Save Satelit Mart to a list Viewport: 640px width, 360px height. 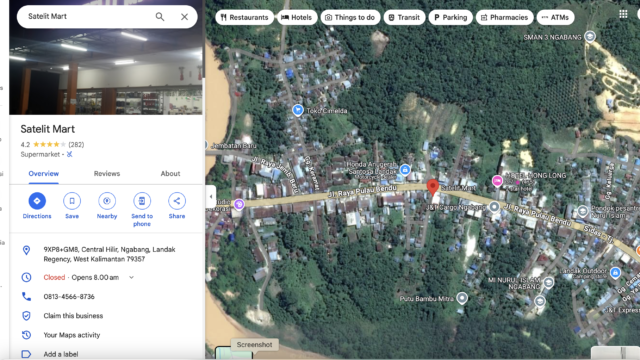[72, 206]
